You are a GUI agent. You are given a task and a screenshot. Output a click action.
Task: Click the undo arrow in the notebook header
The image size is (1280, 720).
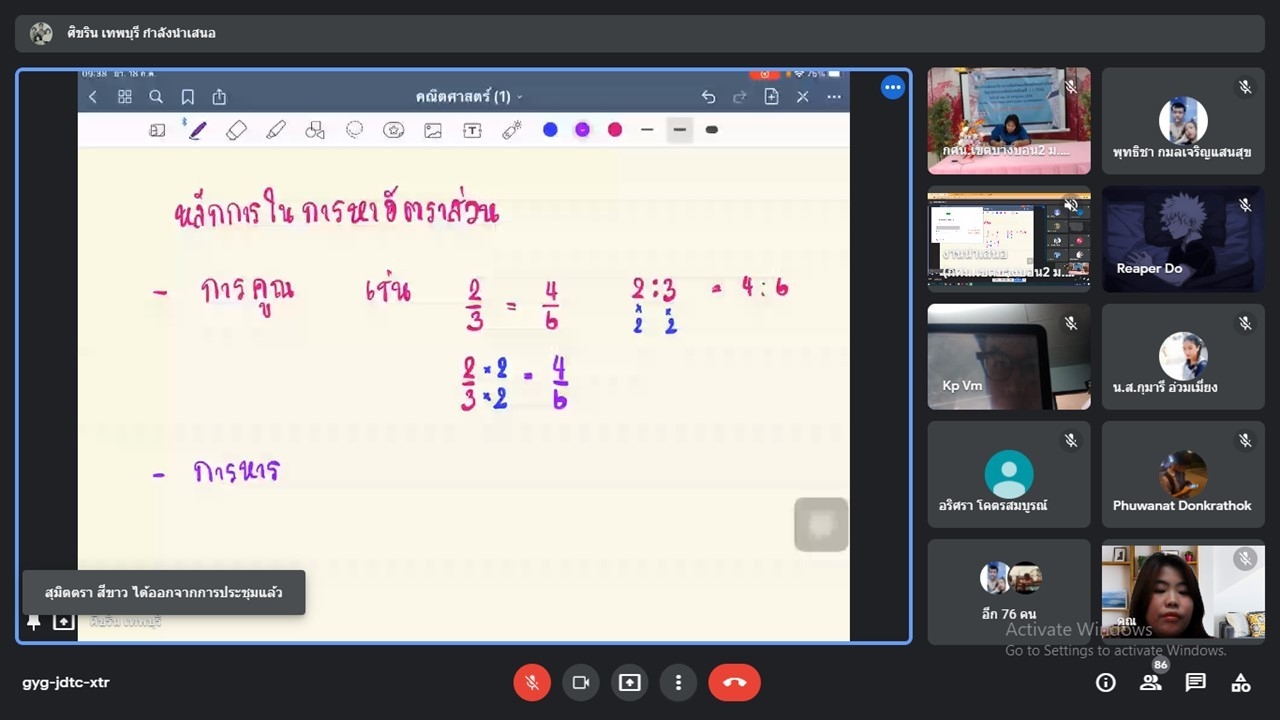coord(708,97)
